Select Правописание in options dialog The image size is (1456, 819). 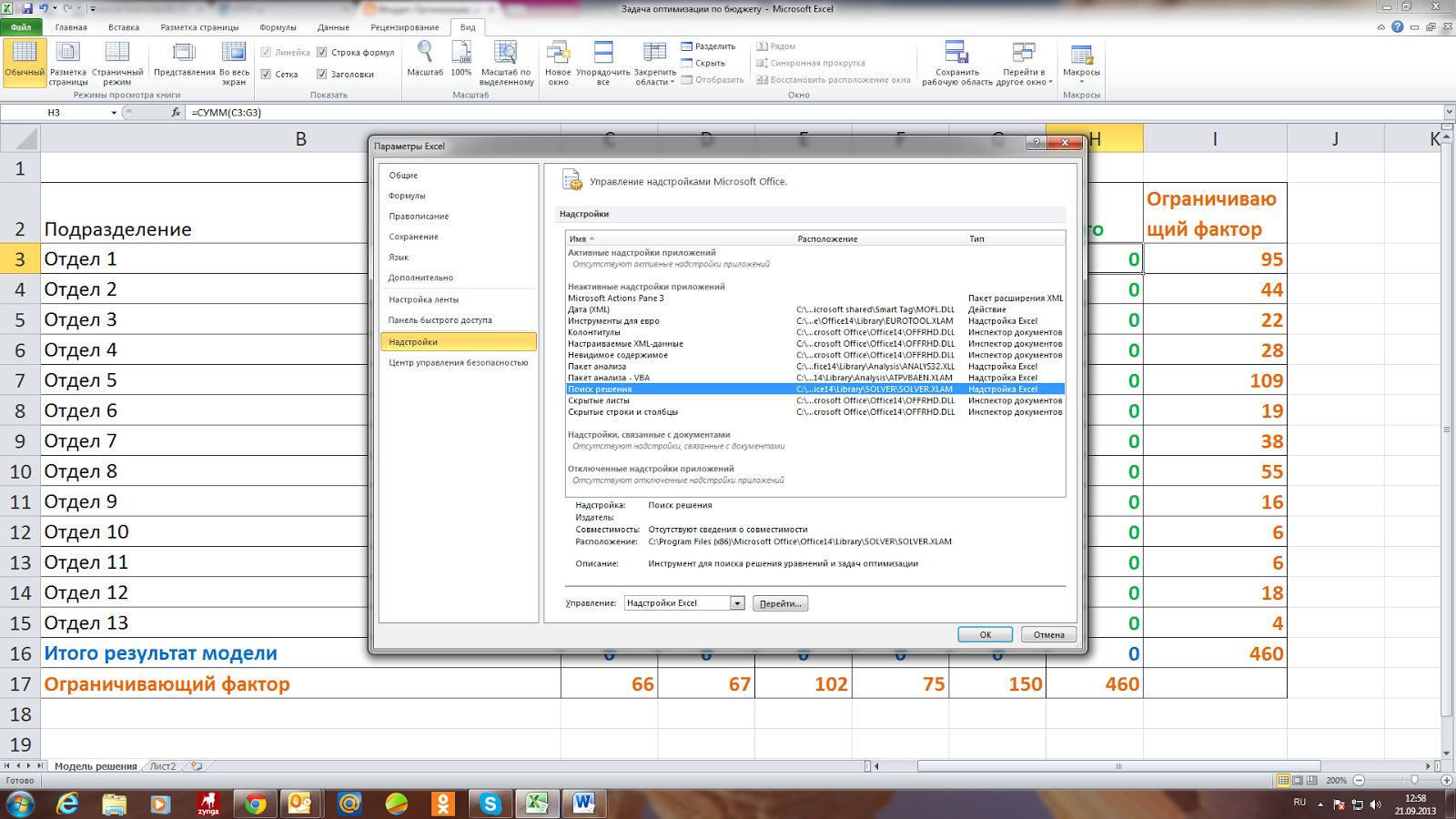[458, 216]
